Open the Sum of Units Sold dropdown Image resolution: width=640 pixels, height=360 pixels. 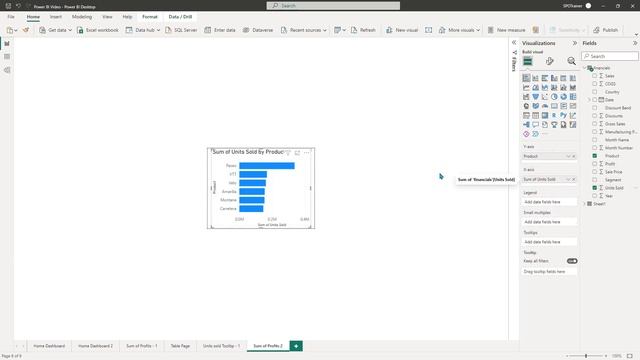tap(568, 180)
